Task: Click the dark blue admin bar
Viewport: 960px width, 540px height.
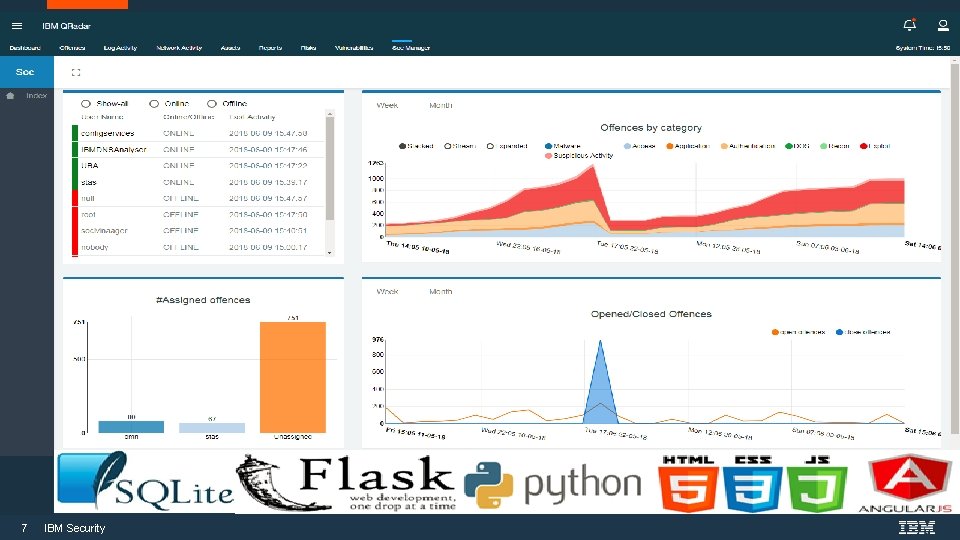Action: pyautogui.click(x=131, y=427)
